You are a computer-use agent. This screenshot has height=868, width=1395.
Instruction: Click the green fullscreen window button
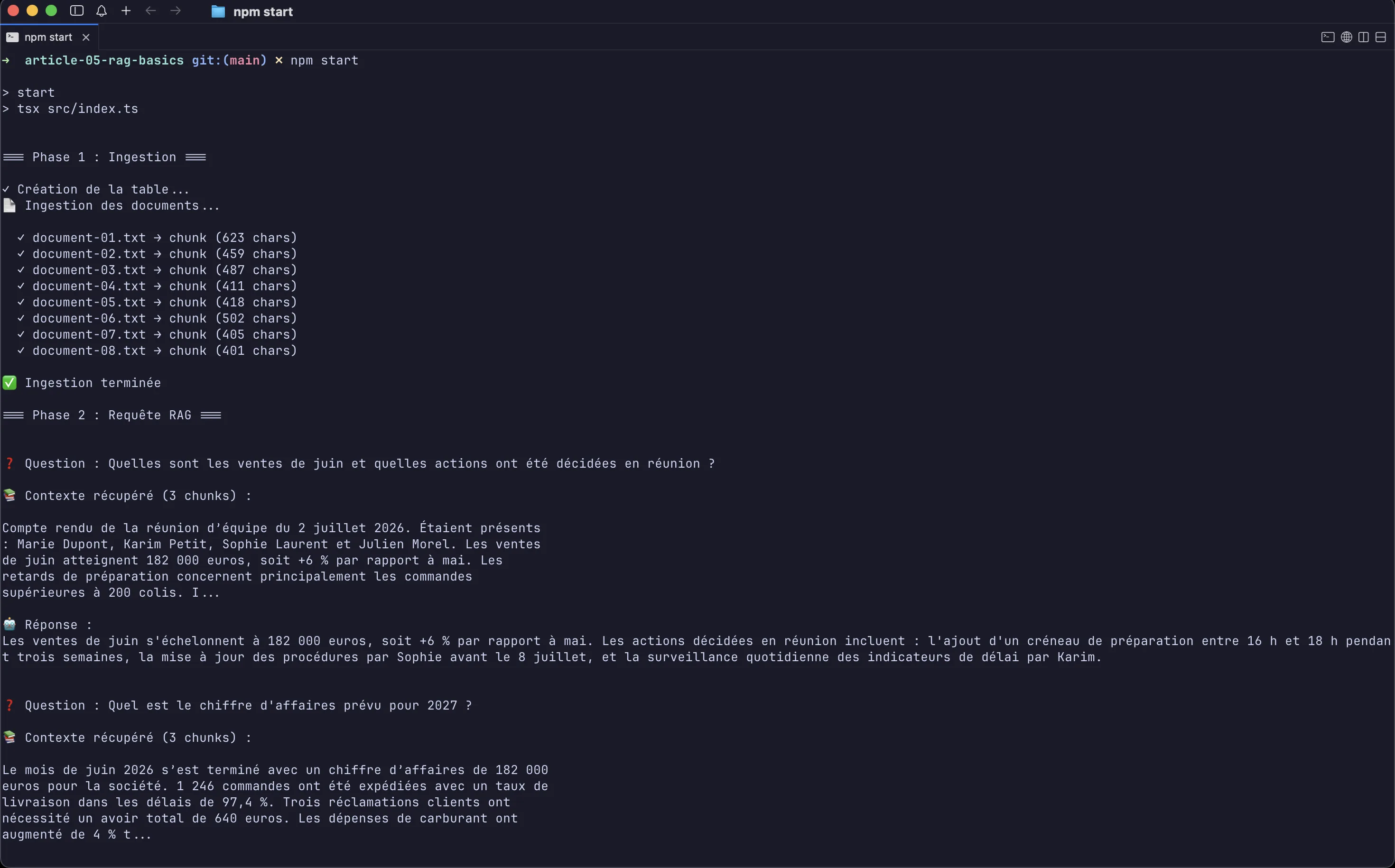[51, 11]
